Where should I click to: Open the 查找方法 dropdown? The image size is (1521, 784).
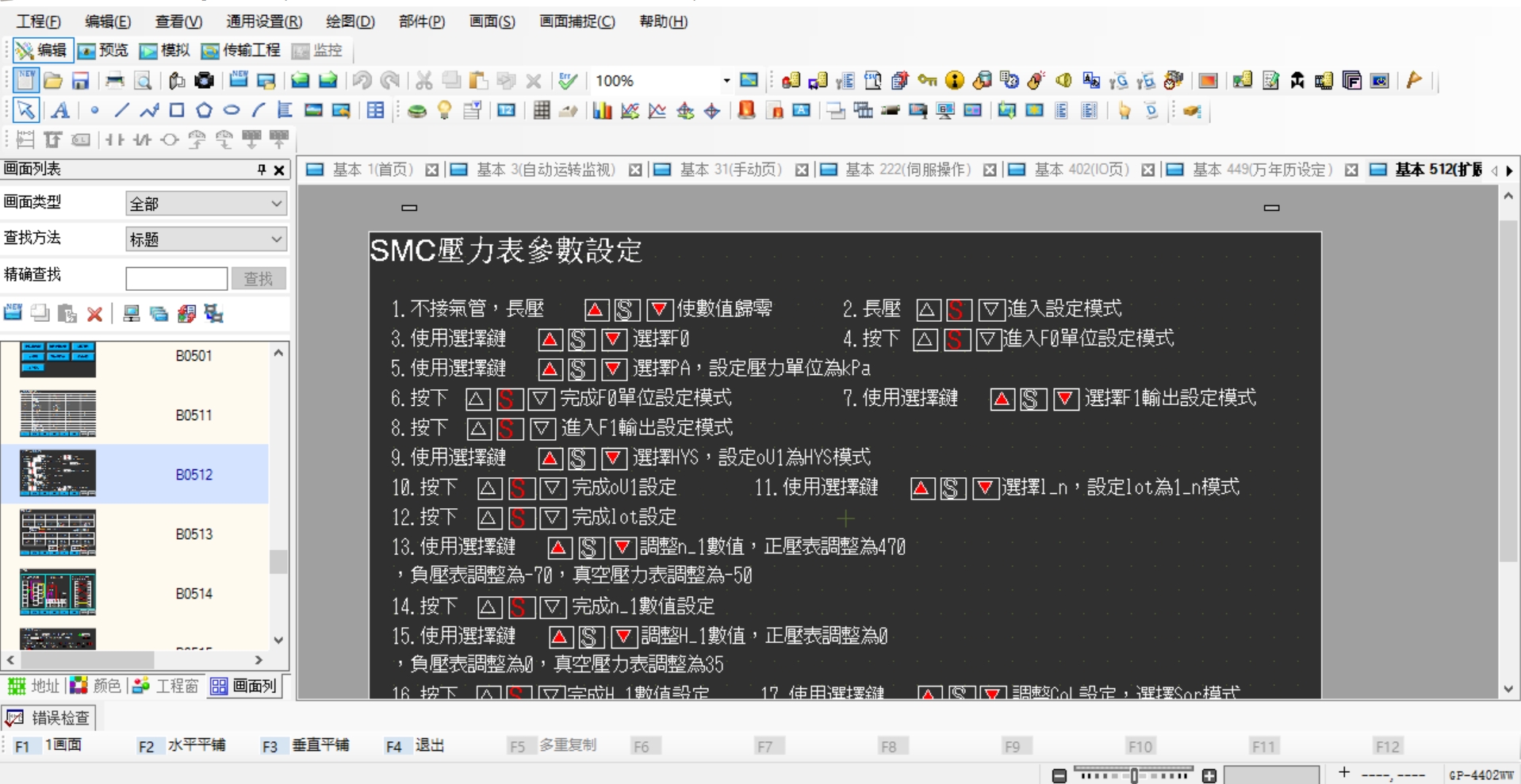(206, 239)
